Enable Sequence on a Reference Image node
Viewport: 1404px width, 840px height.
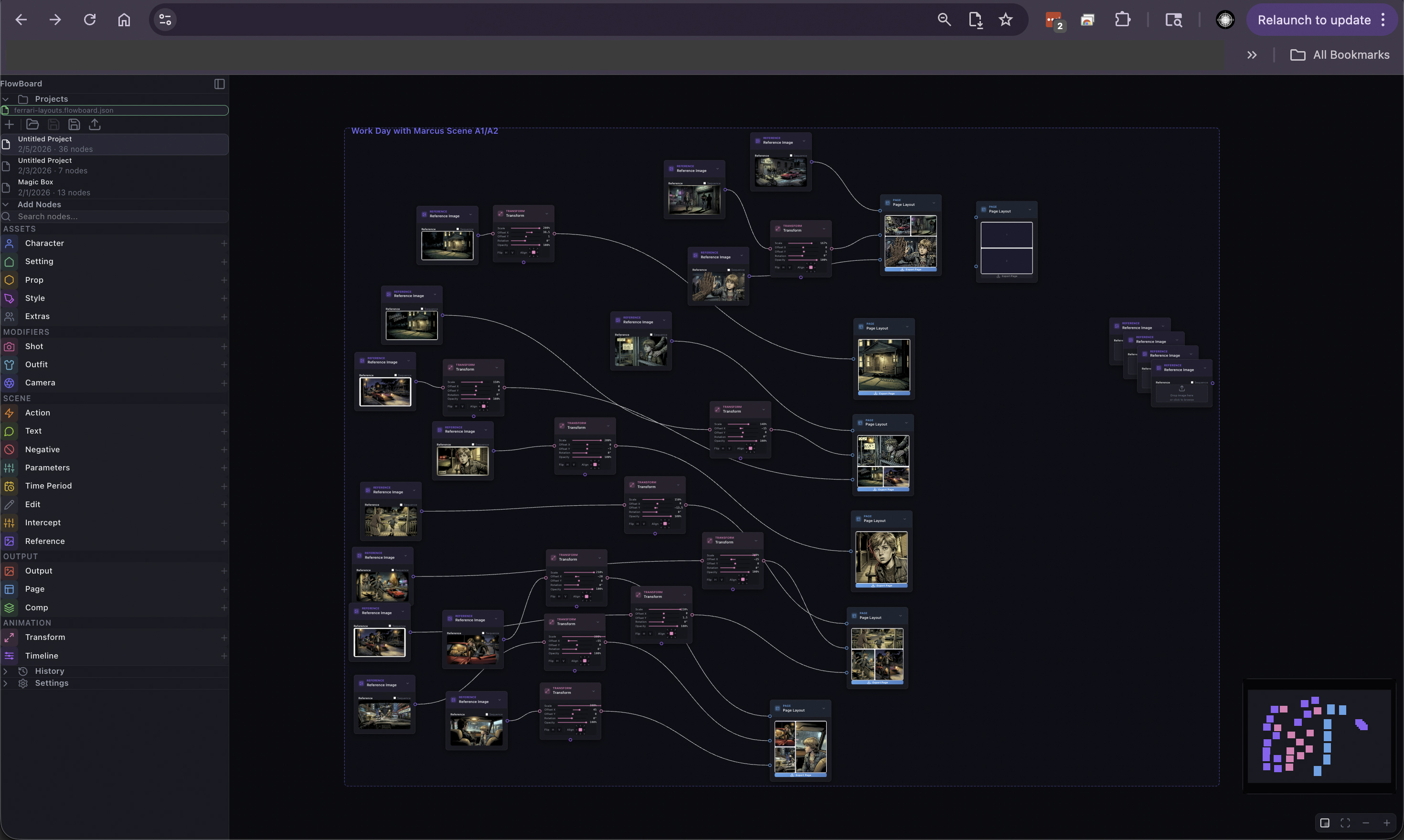pos(458,229)
